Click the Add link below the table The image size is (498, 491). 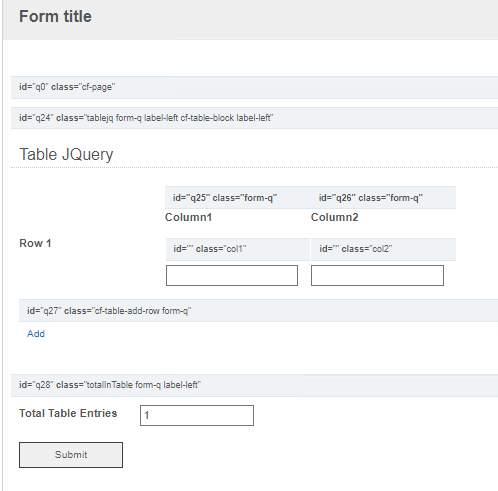(36, 334)
